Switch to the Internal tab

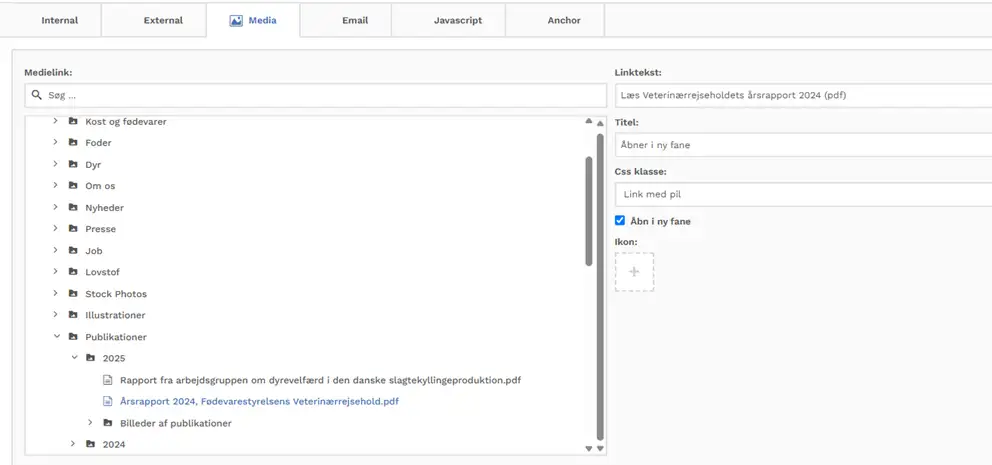point(59,20)
